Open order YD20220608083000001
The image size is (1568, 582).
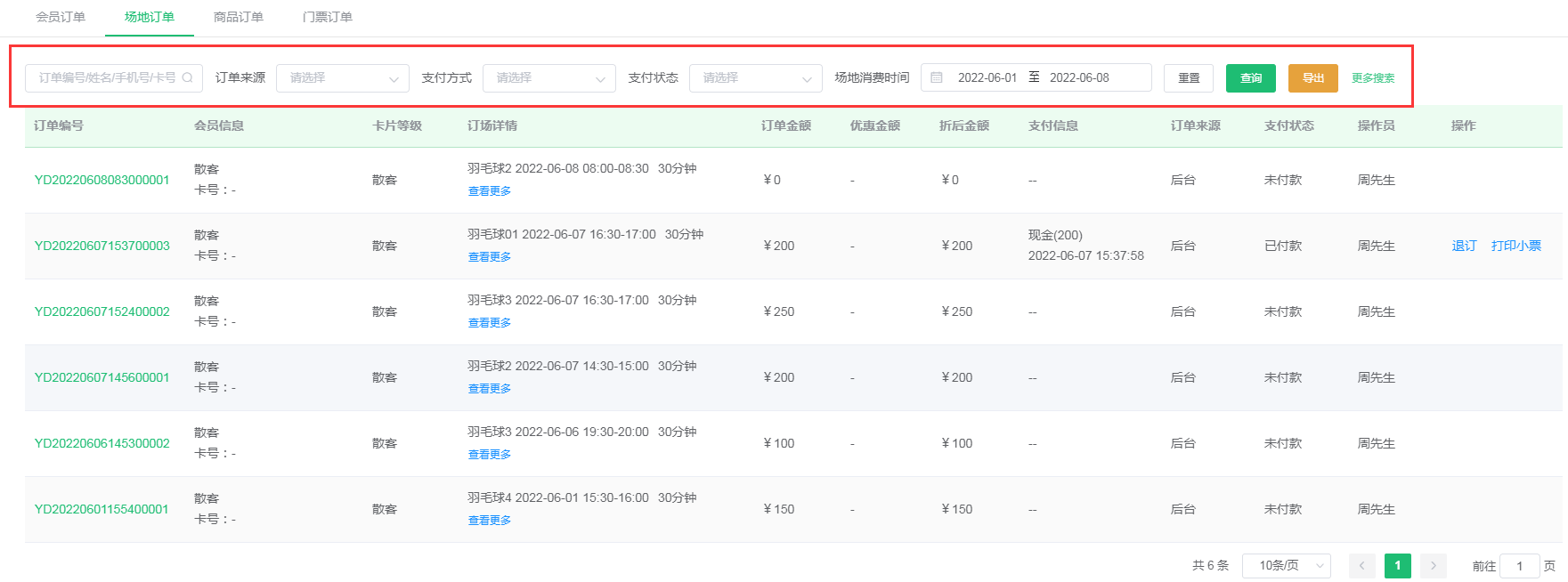point(102,180)
